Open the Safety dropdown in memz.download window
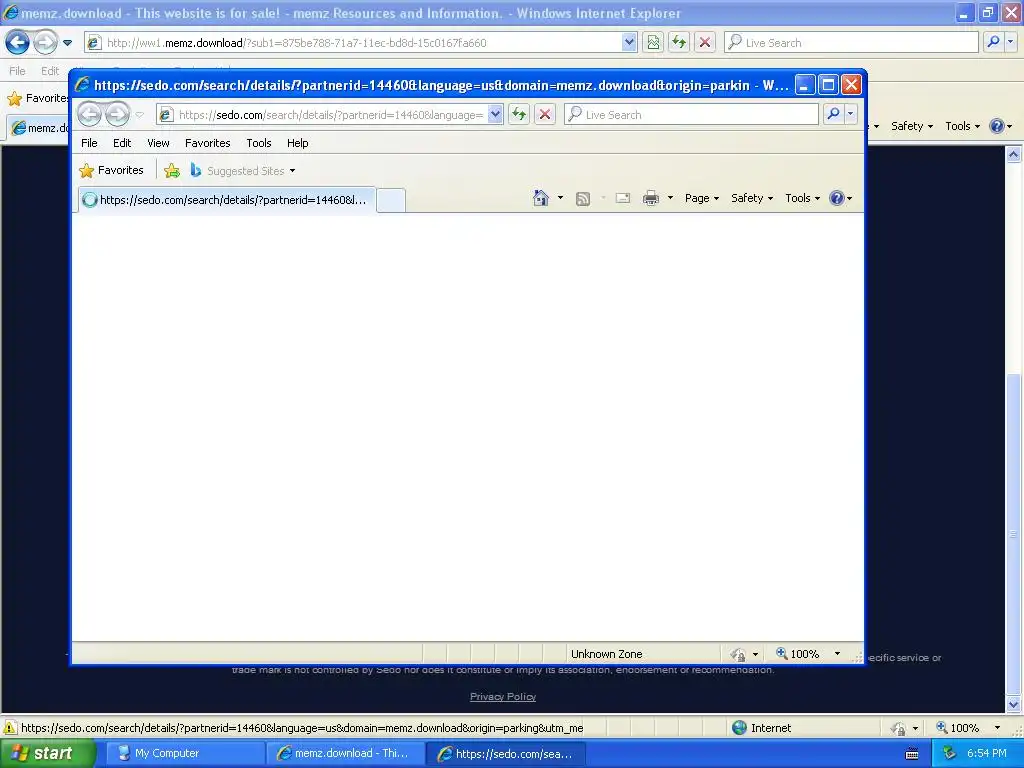This screenshot has height=768, width=1024. tap(912, 126)
